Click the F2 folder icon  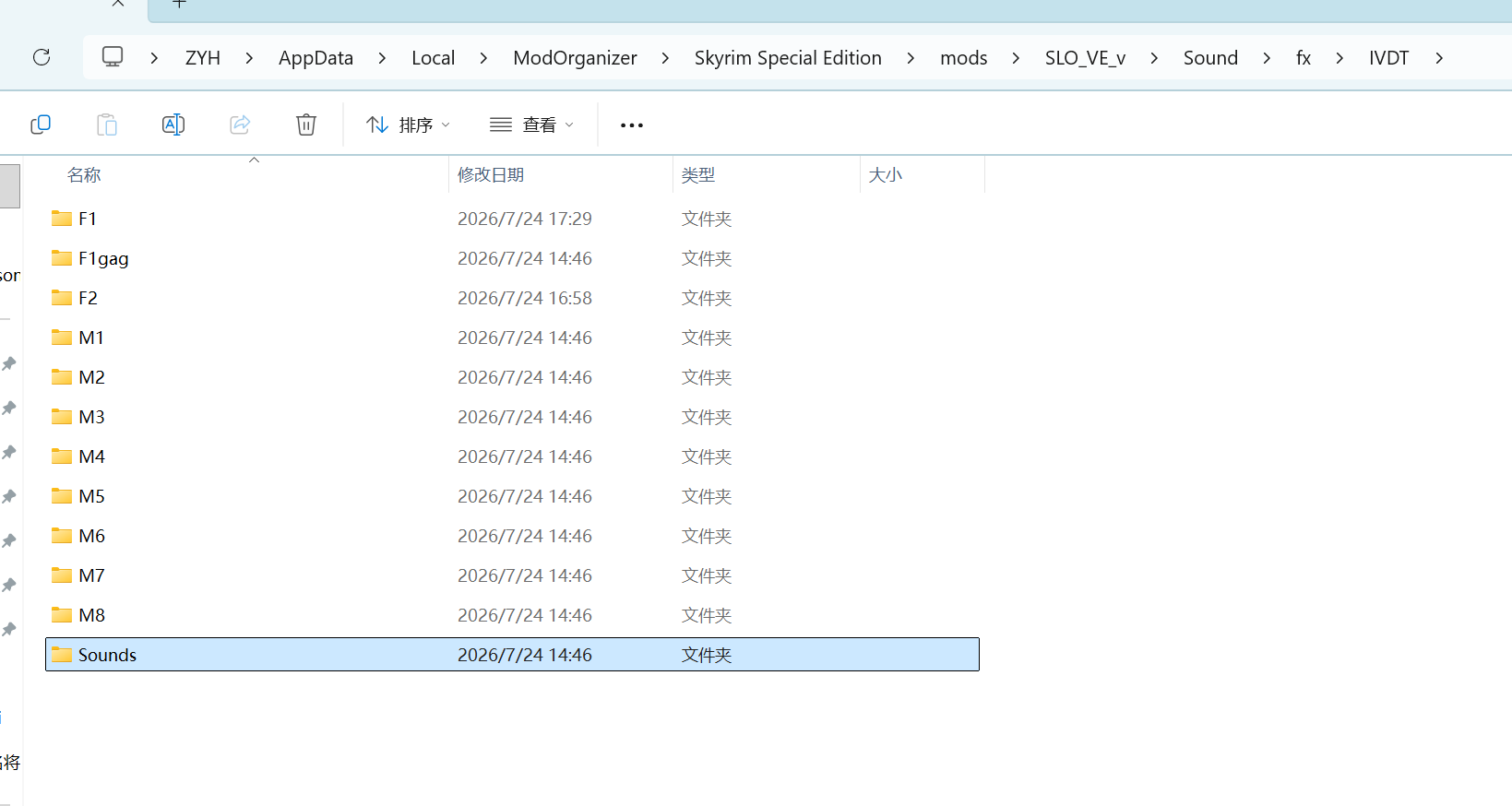coord(62,298)
